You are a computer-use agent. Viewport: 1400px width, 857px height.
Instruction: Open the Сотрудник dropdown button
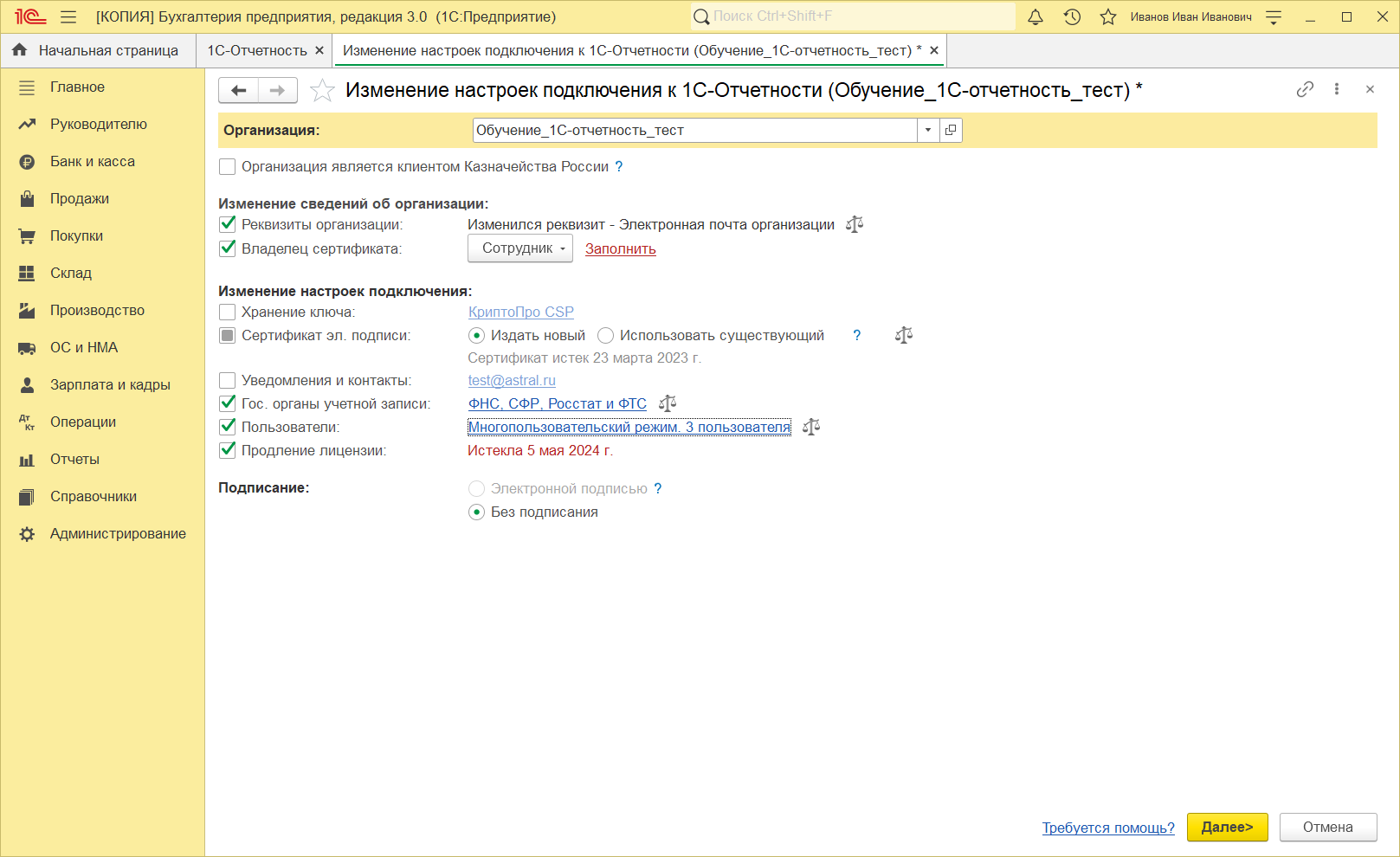pos(520,248)
